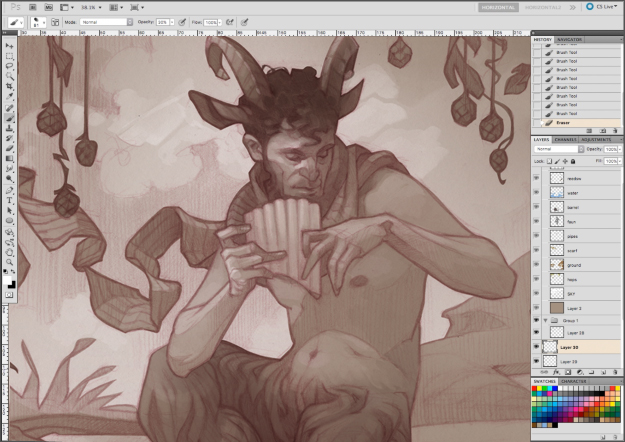This screenshot has height=442, width=625.
Task: Open the Swatches tab
Action: coord(544,381)
